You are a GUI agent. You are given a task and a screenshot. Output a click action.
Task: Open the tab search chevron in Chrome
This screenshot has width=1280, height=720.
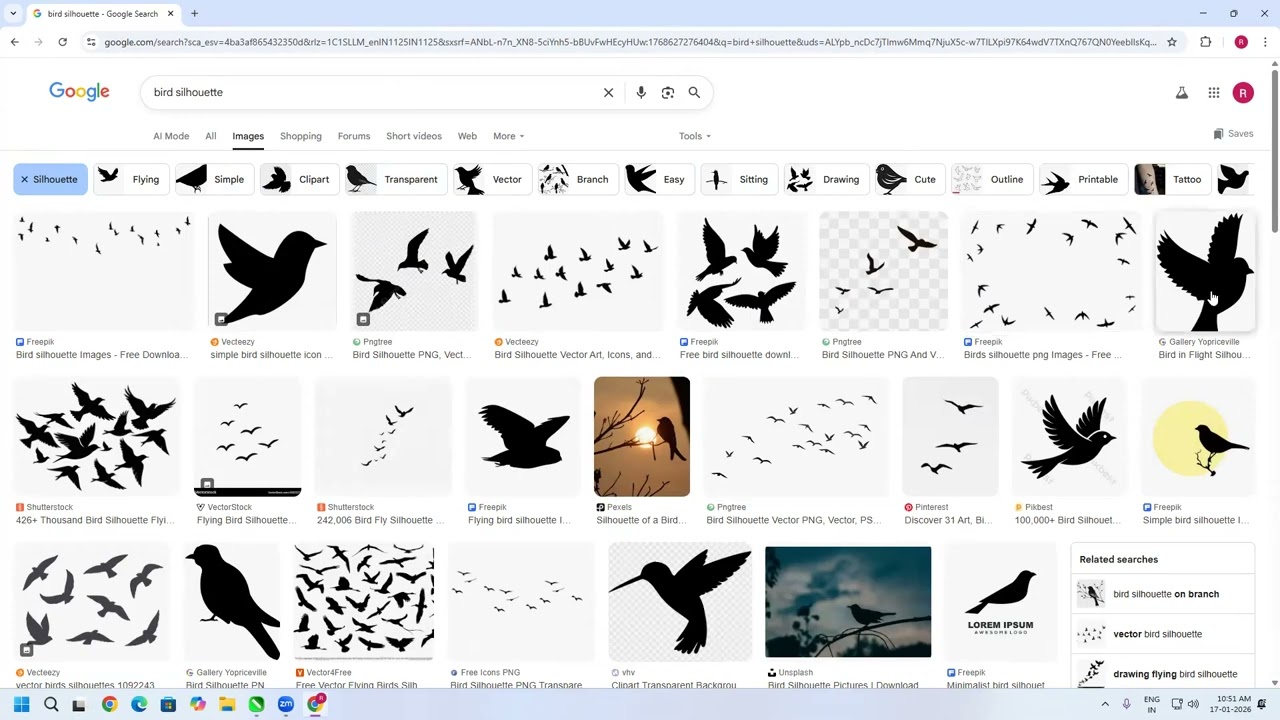click(12, 14)
